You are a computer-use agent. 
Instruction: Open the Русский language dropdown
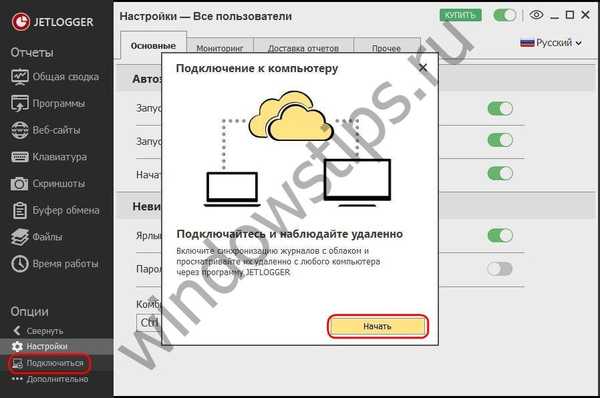pos(551,43)
